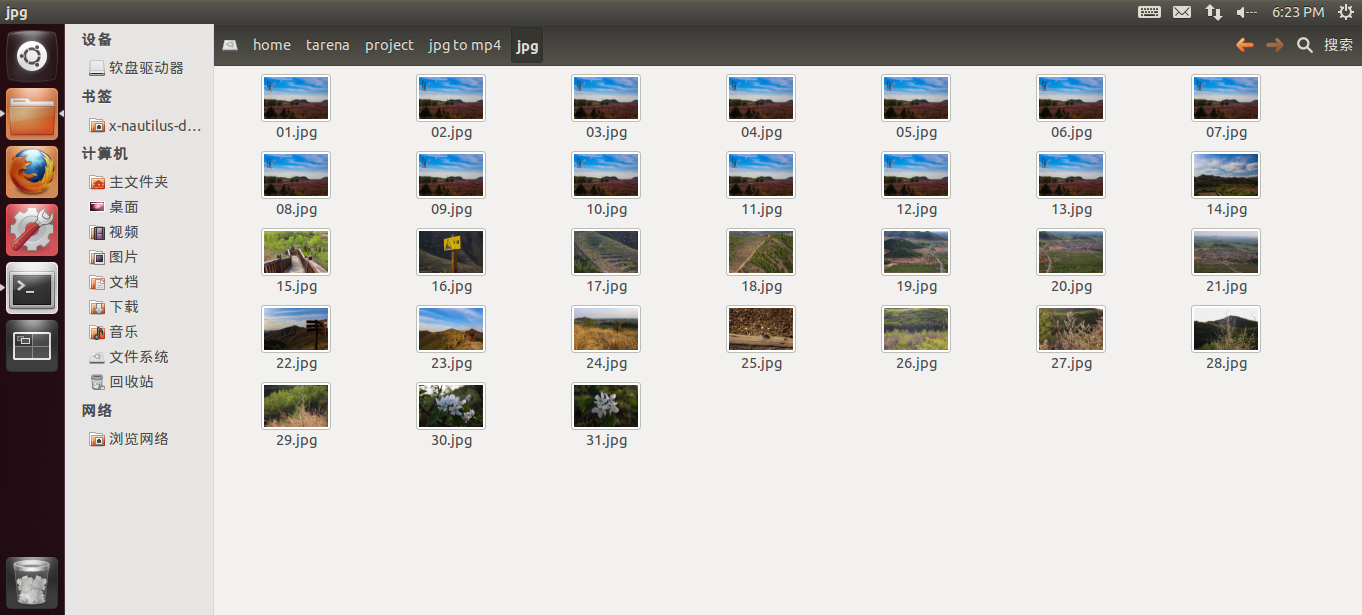Click the search magnifier icon
The width and height of the screenshot is (1362, 615).
[1304, 45]
